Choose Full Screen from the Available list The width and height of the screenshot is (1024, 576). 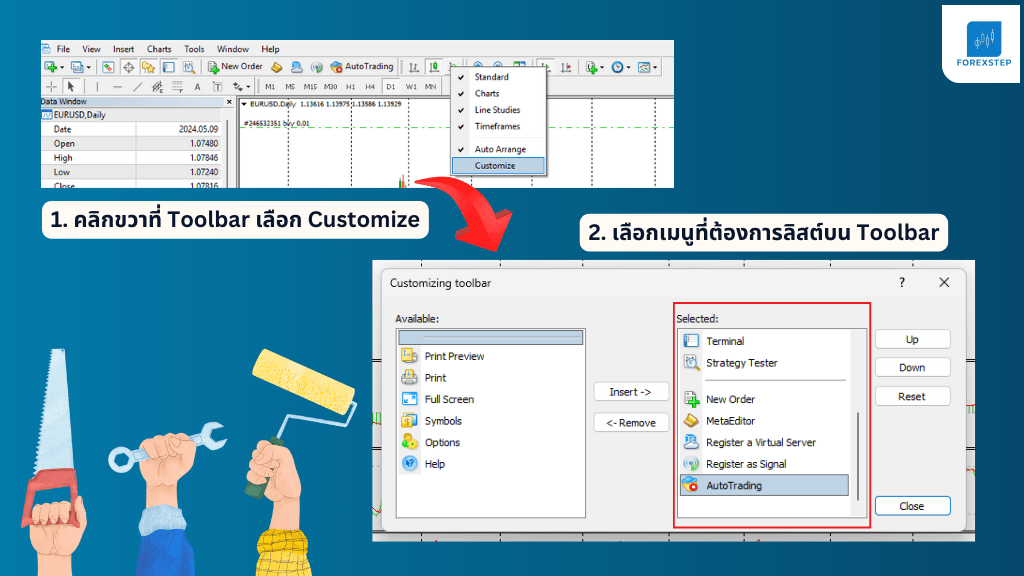tap(449, 399)
